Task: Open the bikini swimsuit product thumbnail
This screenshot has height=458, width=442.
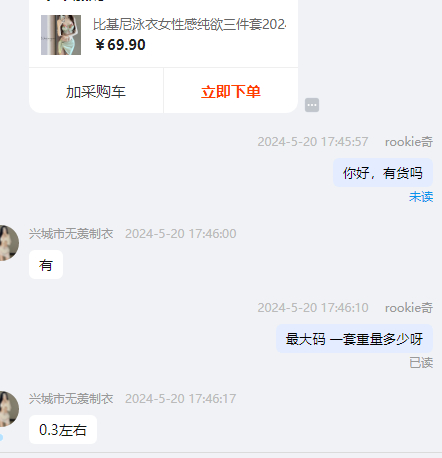Action: coord(61,35)
